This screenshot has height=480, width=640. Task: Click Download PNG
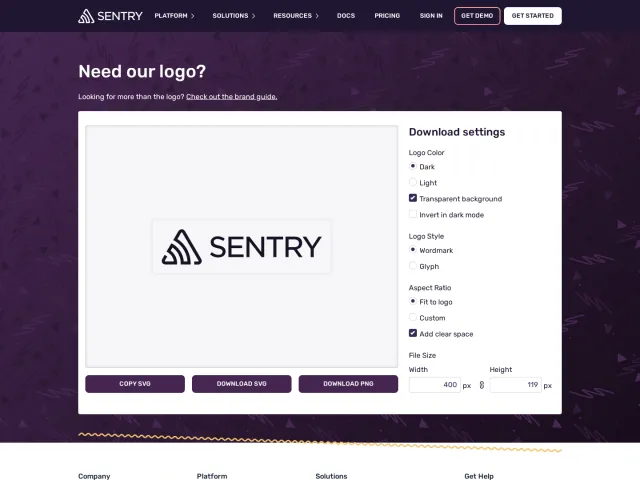point(348,384)
